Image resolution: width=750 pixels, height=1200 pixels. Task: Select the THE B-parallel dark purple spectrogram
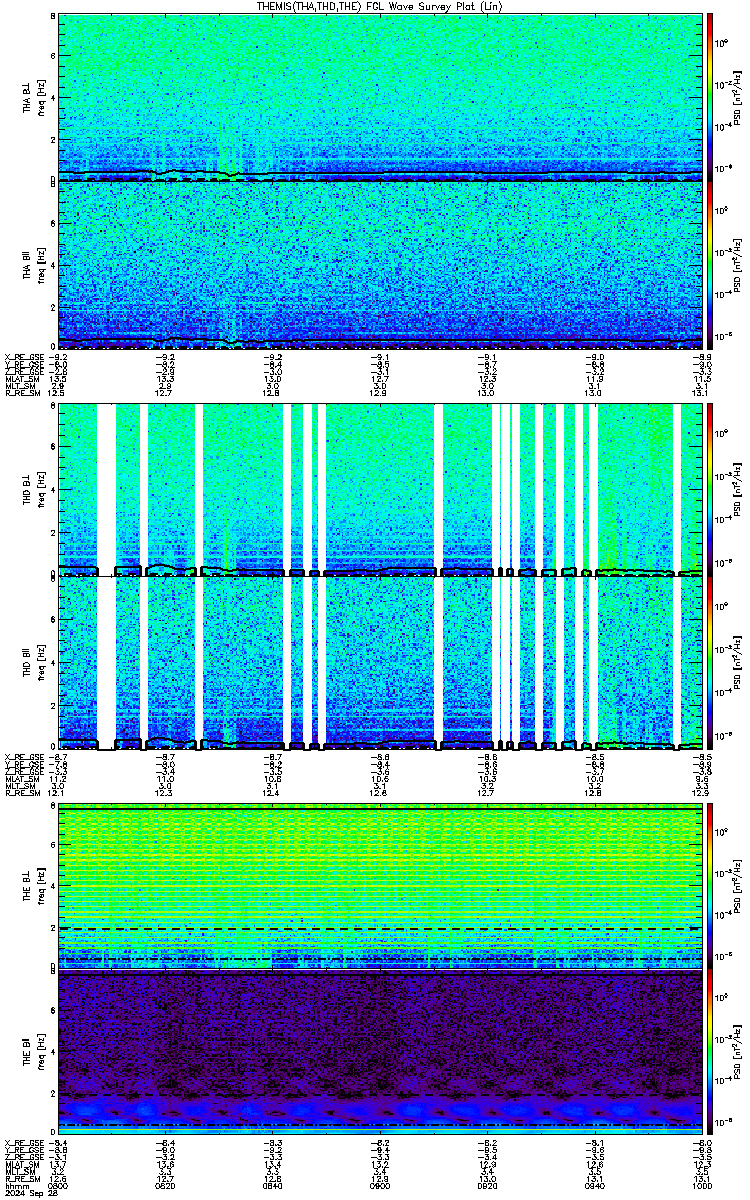click(378, 1053)
